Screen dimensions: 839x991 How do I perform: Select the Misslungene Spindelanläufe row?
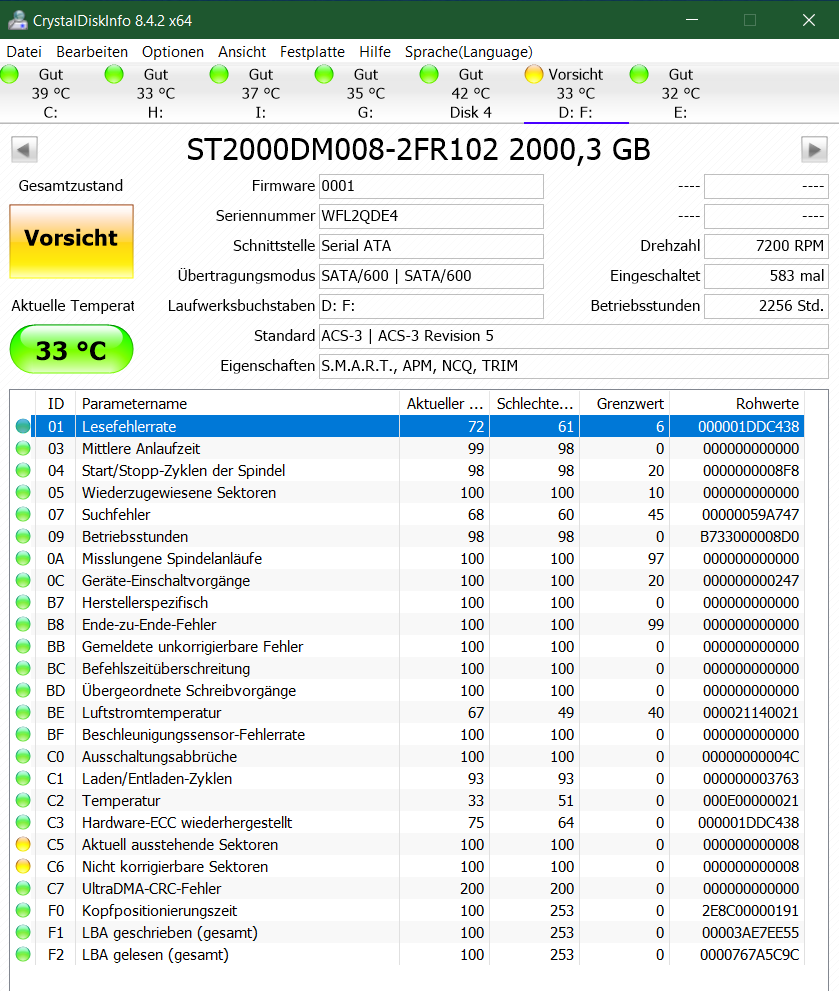(x=407, y=559)
